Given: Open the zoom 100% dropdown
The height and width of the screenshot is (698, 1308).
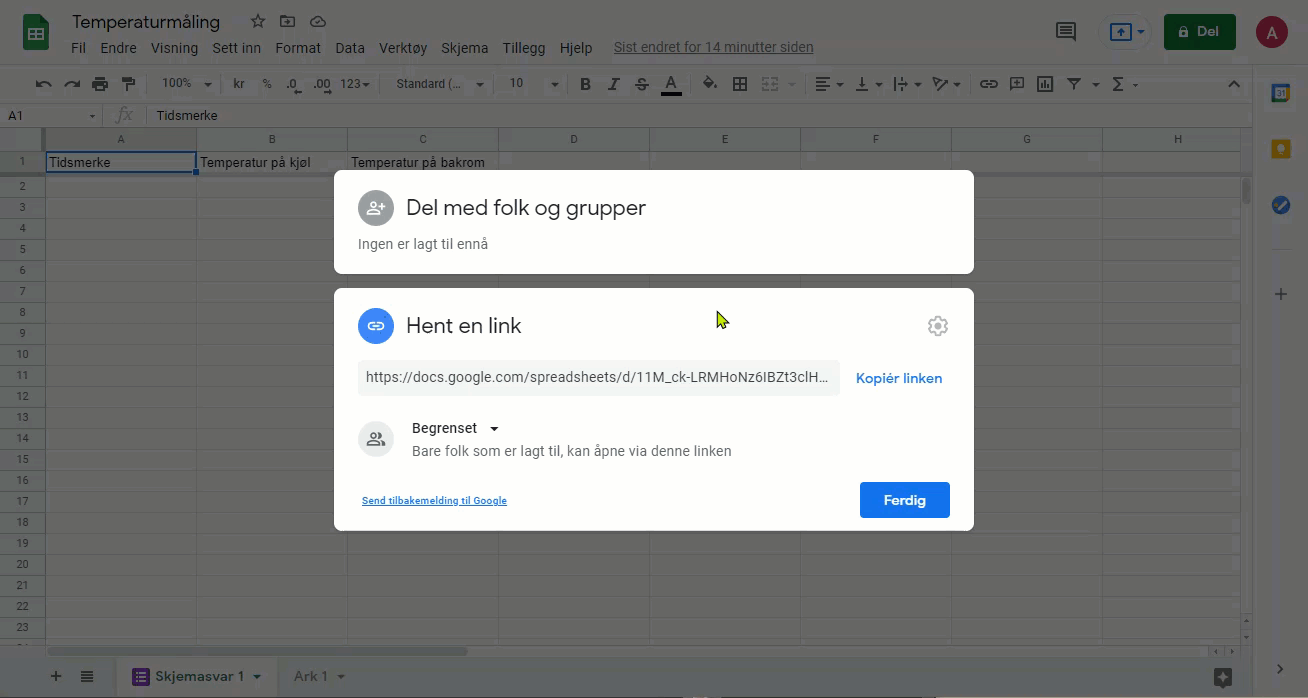Looking at the screenshot, I should coord(187,84).
